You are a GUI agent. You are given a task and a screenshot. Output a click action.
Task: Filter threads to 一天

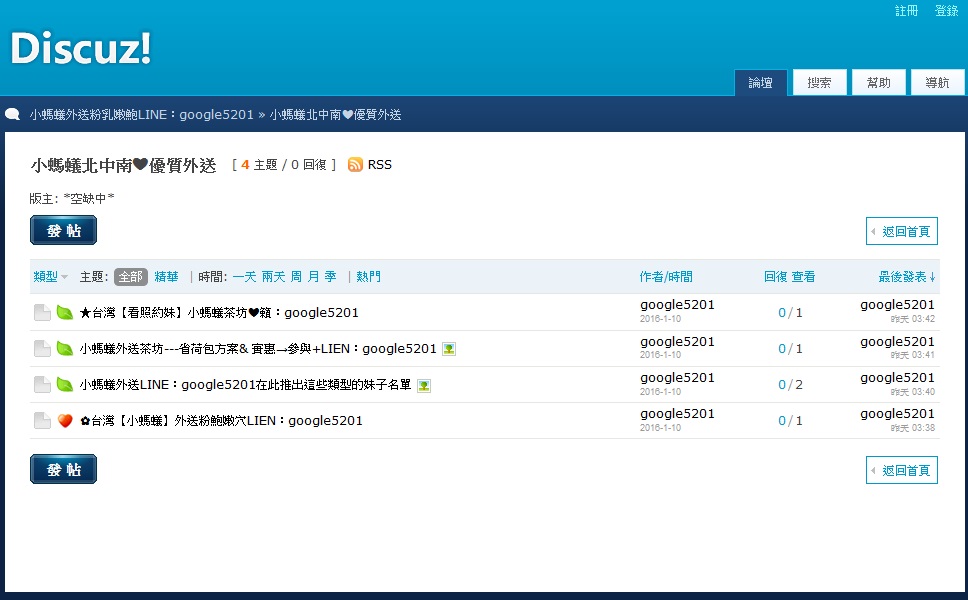coord(244,277)
